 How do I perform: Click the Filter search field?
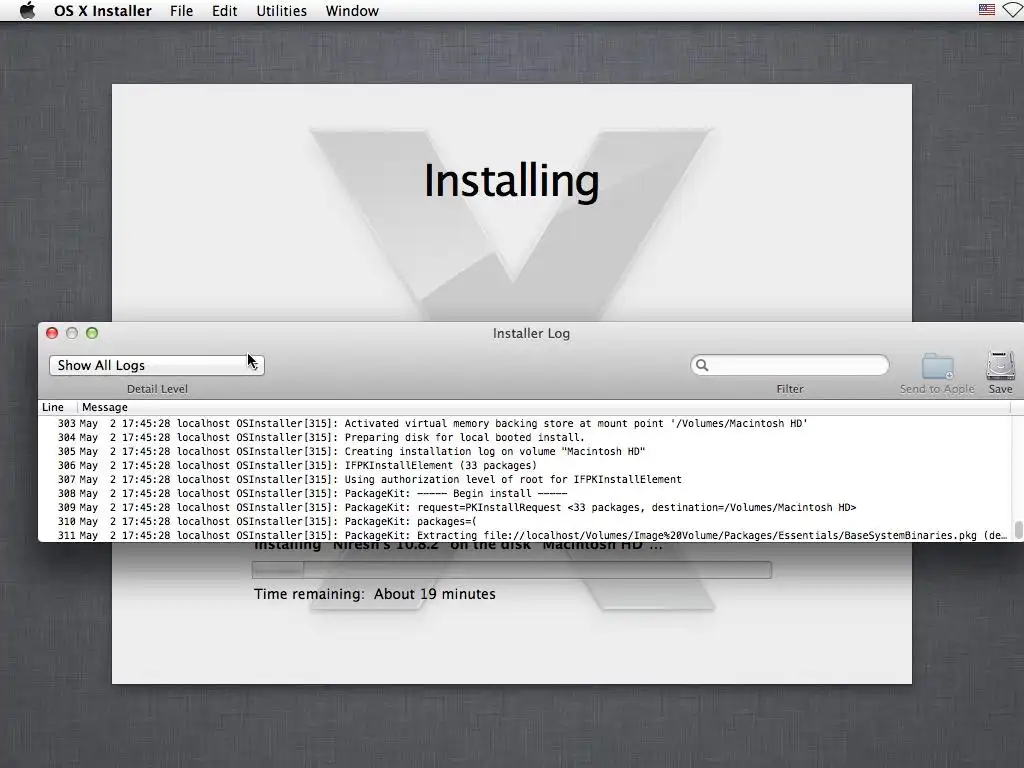point(790,365)
